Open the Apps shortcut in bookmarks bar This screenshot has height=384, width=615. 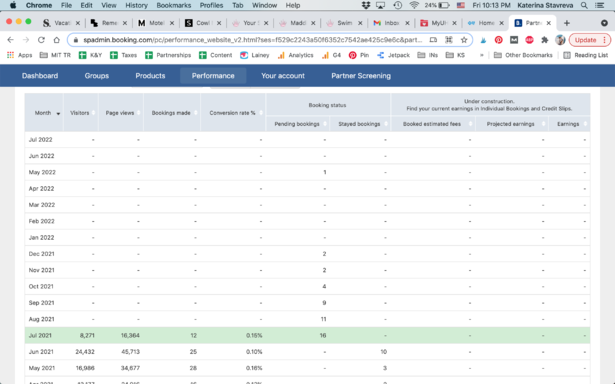point(20,55)
